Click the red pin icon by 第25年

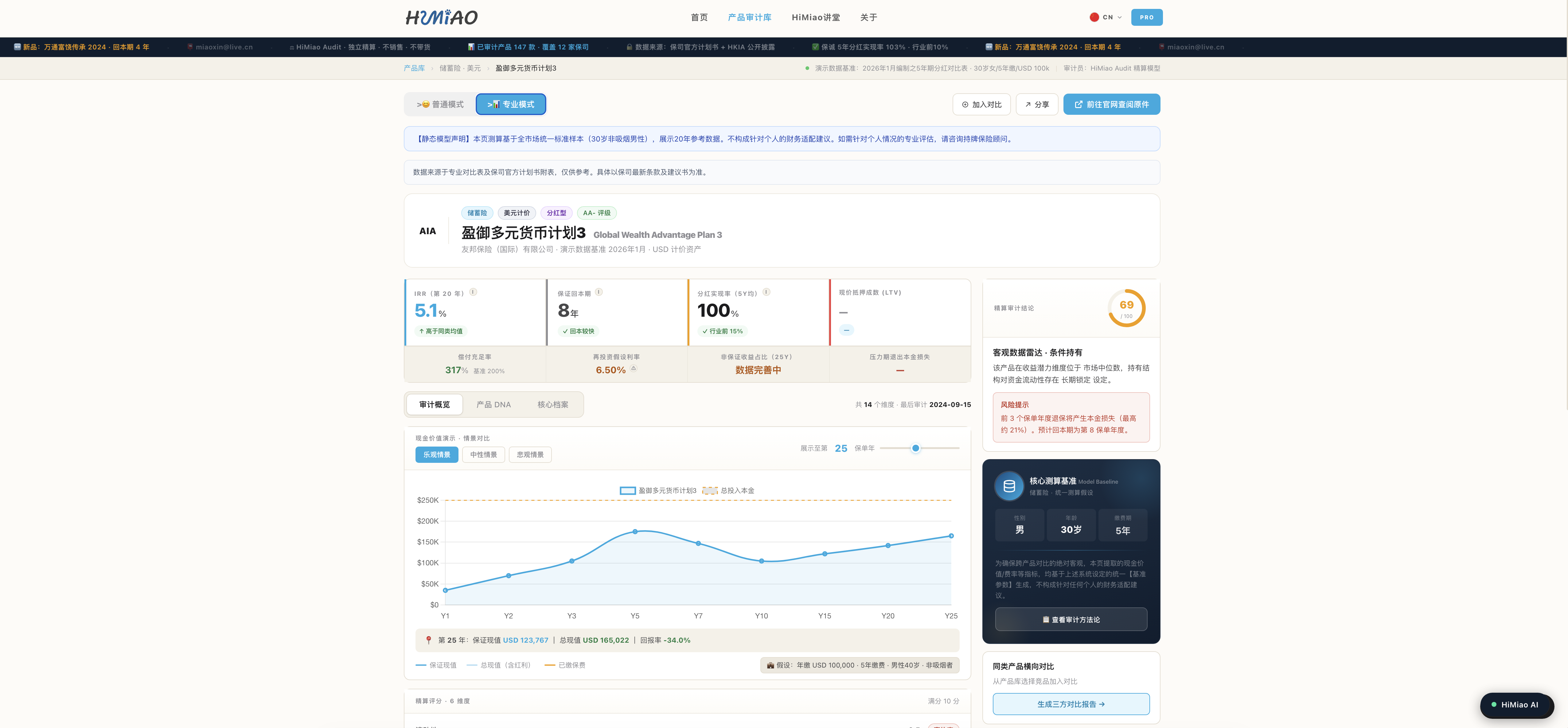(x=428, y=641)
